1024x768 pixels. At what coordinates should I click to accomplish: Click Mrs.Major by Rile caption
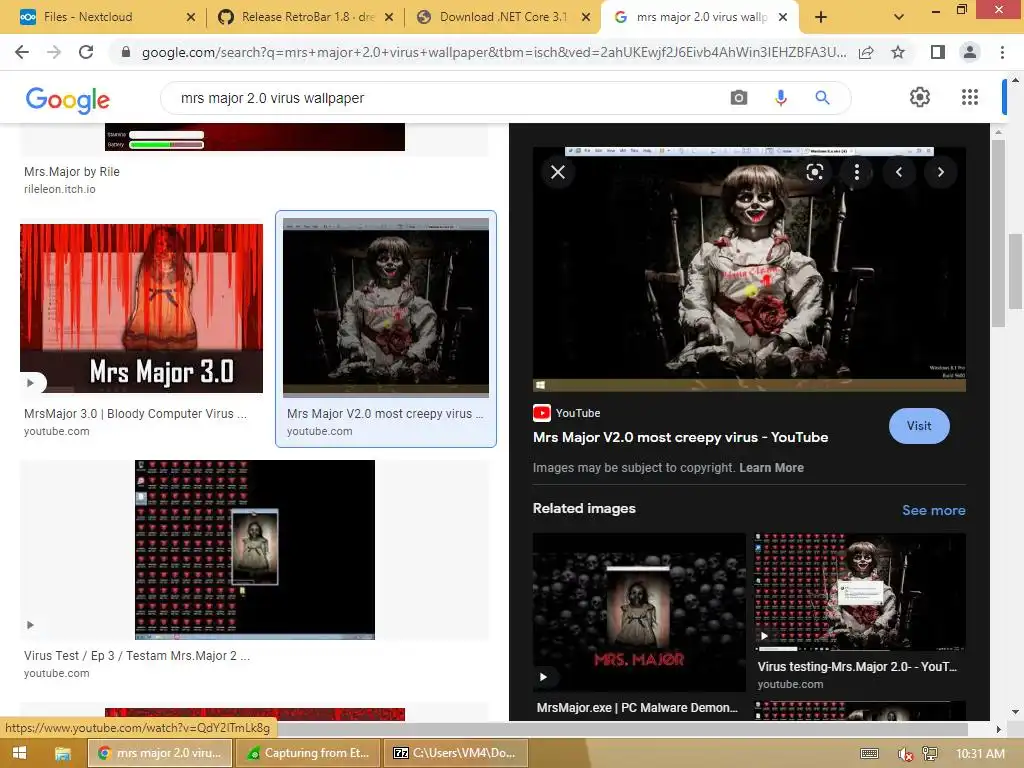coord(72,172)
